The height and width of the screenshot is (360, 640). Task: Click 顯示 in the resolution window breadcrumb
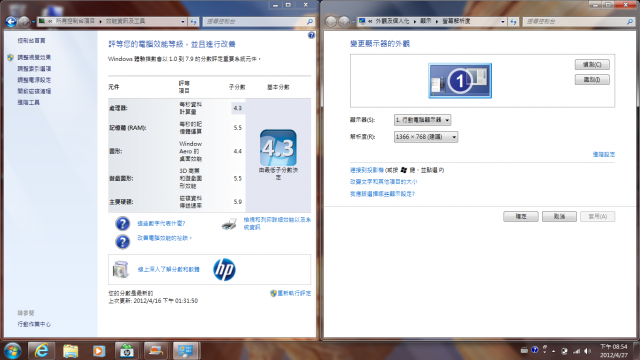(426, 21)
